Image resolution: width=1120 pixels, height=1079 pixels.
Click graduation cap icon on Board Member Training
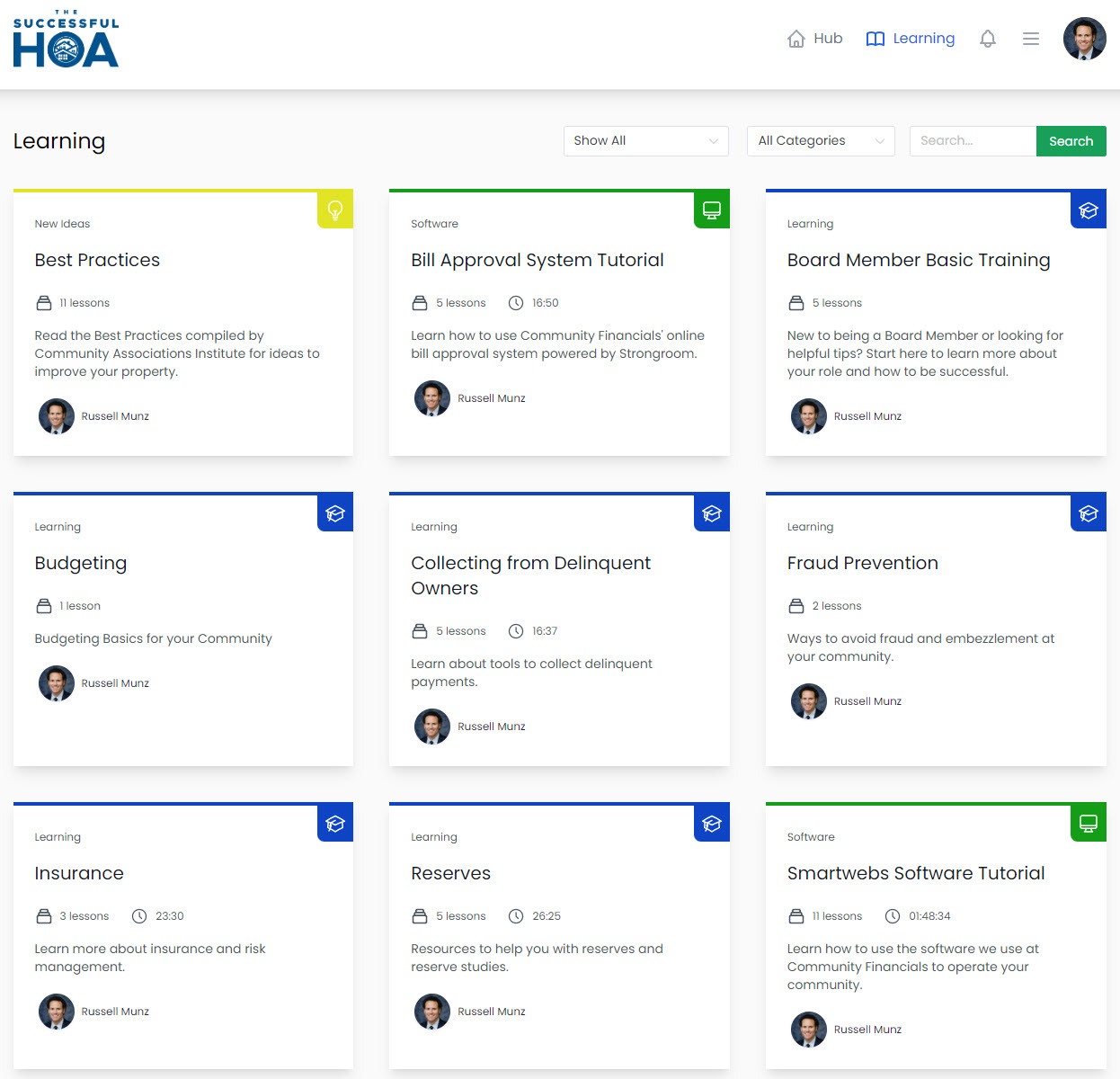[x=1088, y=210]
